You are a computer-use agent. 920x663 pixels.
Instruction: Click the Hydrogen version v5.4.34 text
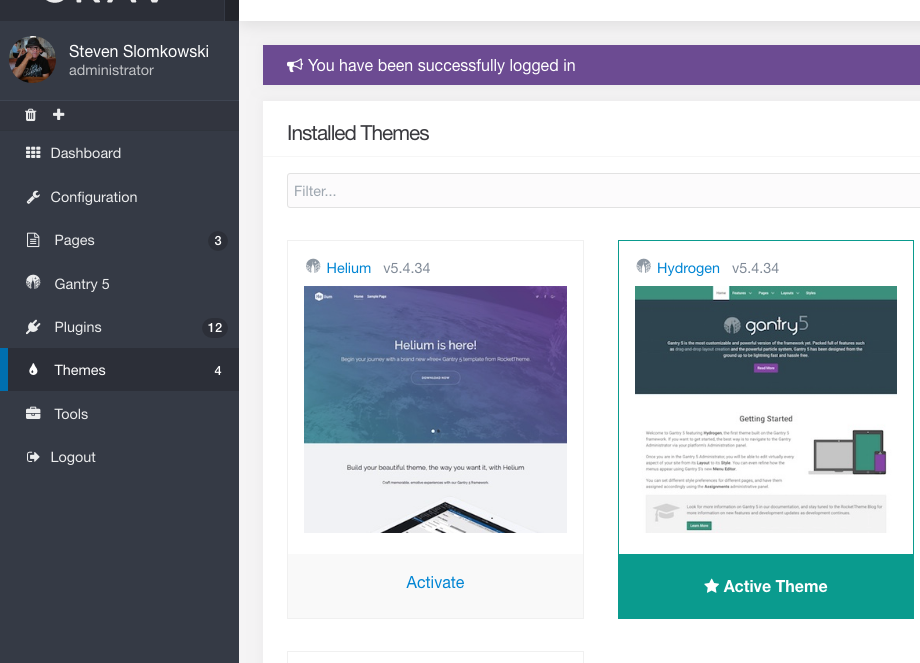coord(755,268)
